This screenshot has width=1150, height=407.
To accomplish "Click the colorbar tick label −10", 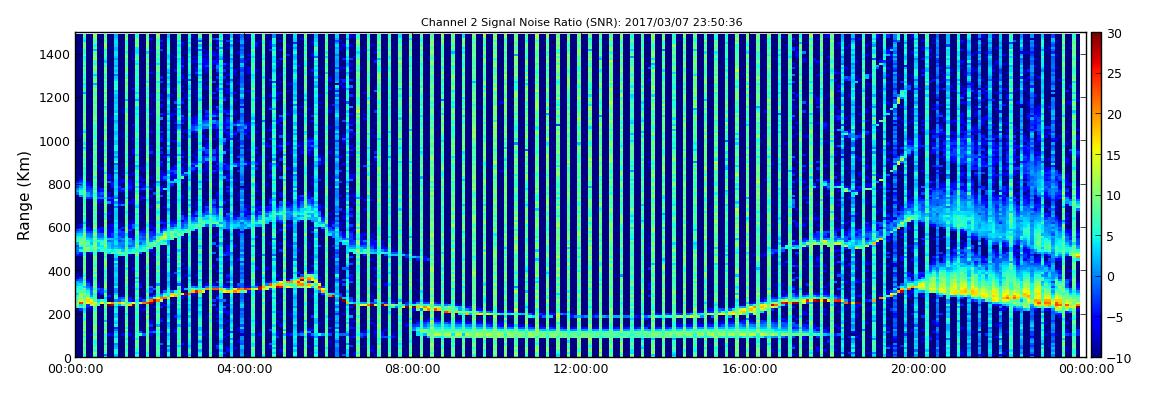I will (x=1117, y=357).
